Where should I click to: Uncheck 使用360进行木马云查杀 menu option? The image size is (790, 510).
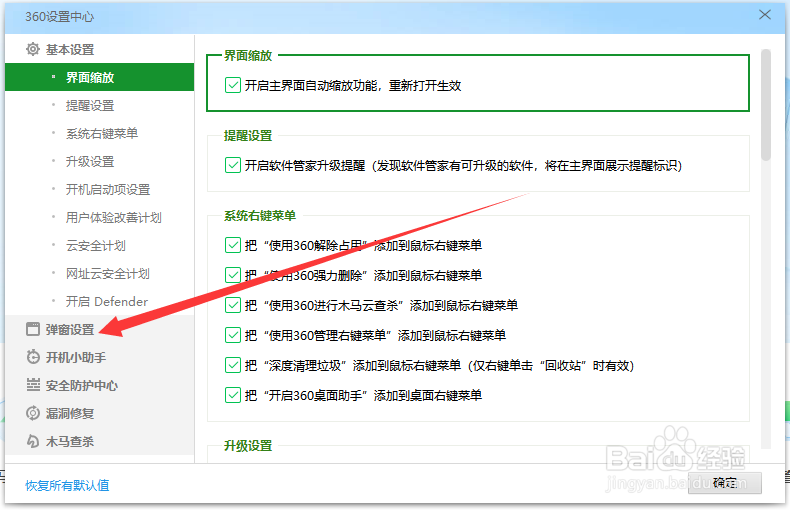(233, 305)
